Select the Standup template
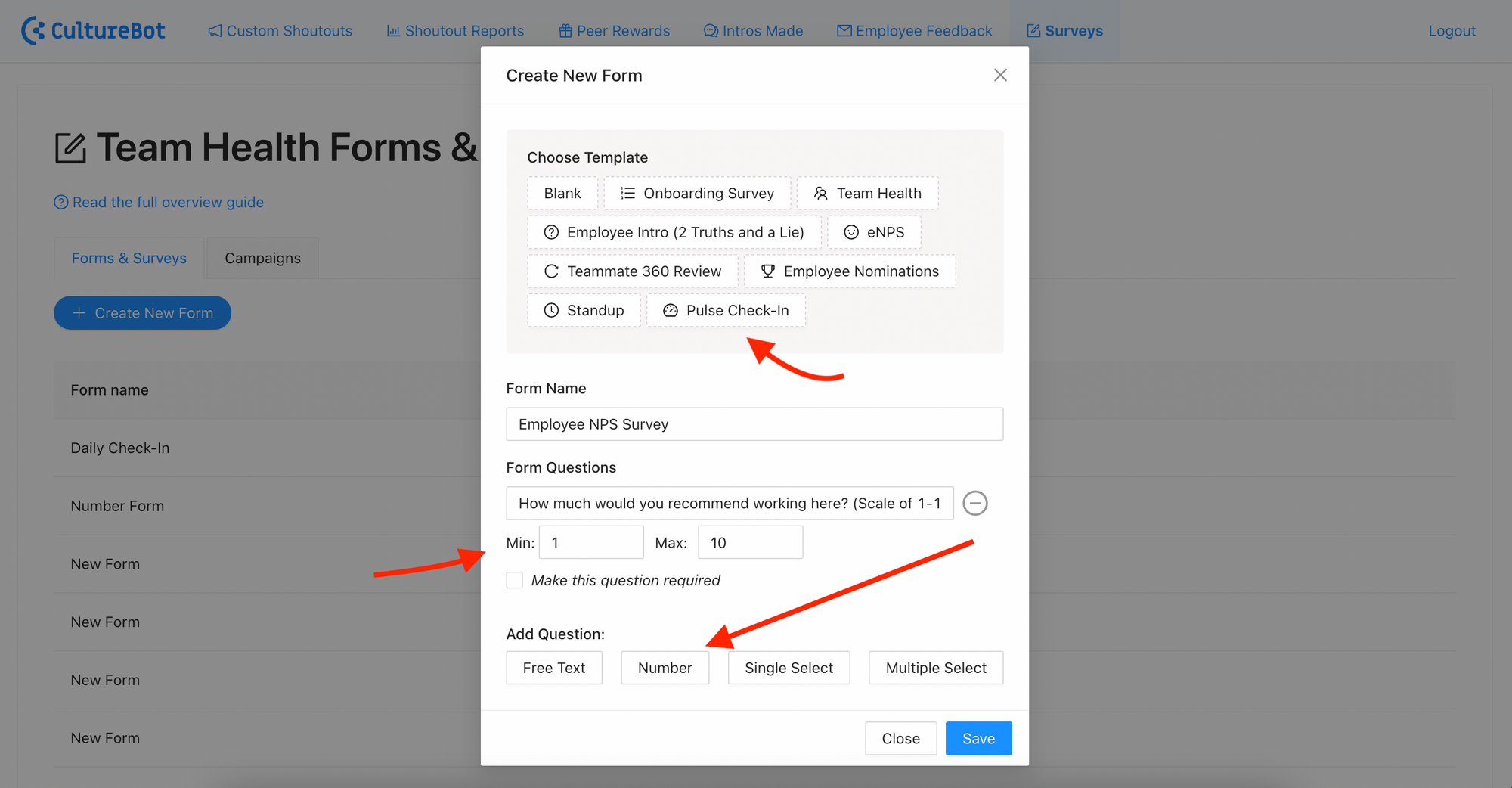This screenshot has width=1512, height=788. pyautogui.click(x=584, y=310)
